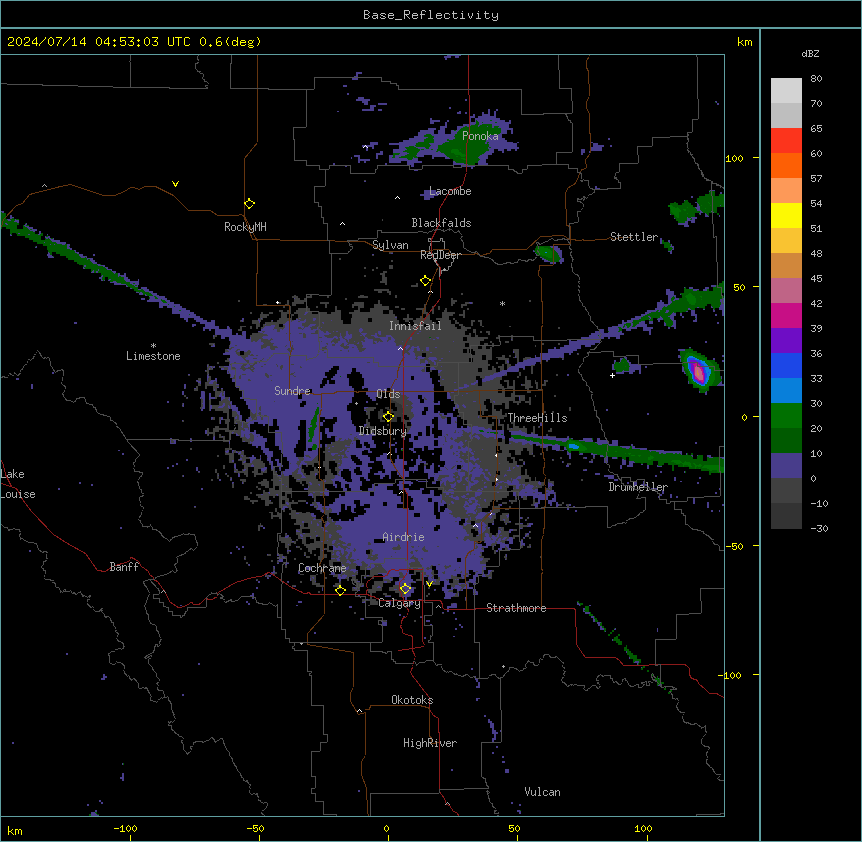Select the green 30-20 dBZ legend swatch
Screen dimensions: 862x842
[x=786, y=416]
